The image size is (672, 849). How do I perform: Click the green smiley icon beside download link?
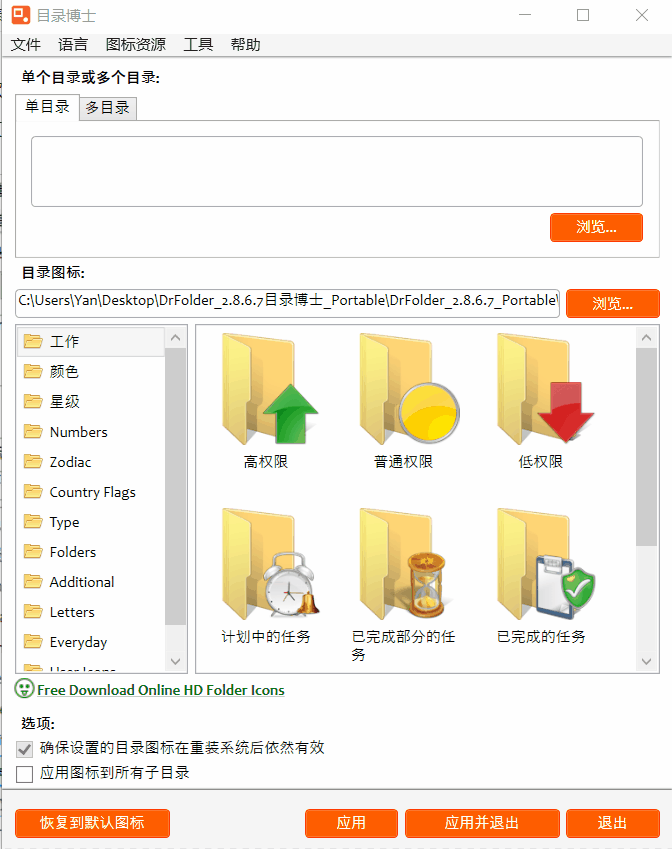[24, 689]
